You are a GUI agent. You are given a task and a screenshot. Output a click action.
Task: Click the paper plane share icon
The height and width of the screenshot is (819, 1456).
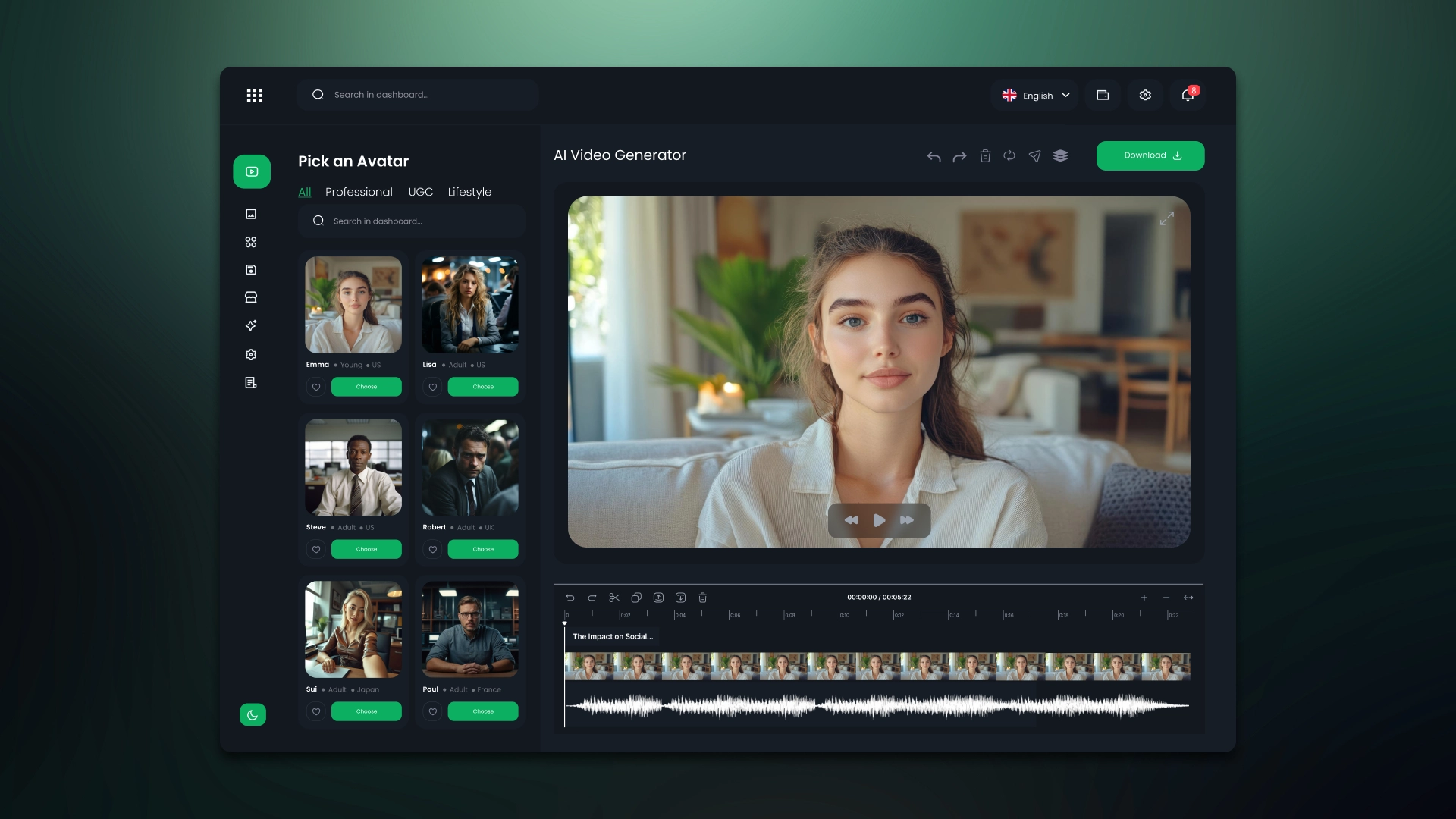1034,155
